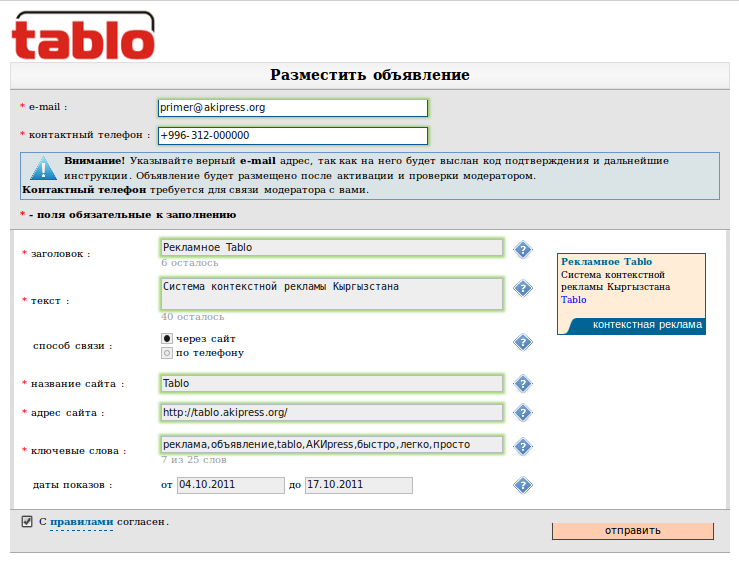739x564 pixels.
Task: Click the blue warning triangle icon
Action: pos(43,168)
